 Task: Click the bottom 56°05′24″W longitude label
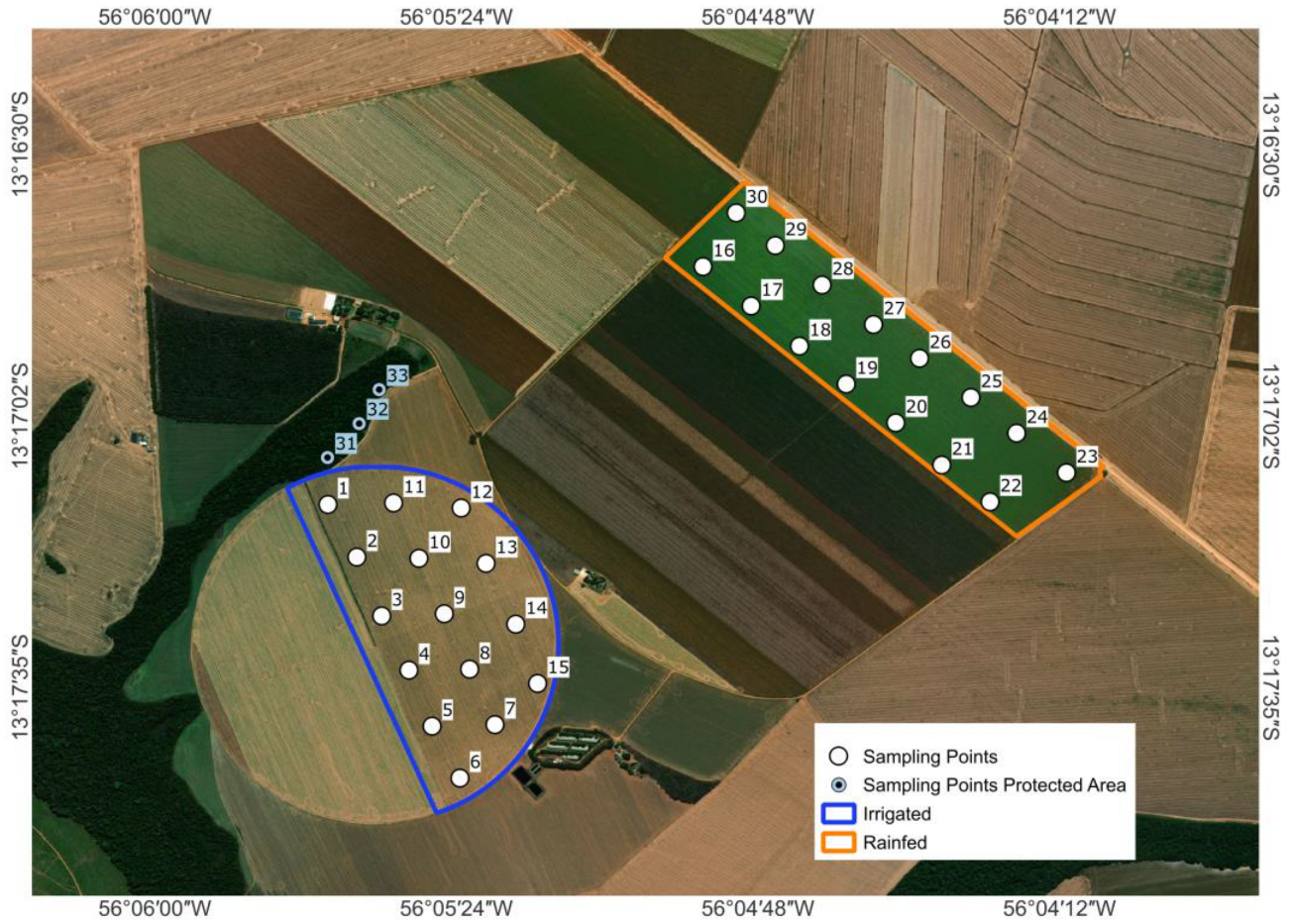pyautogui.click(x=458, y=908)
